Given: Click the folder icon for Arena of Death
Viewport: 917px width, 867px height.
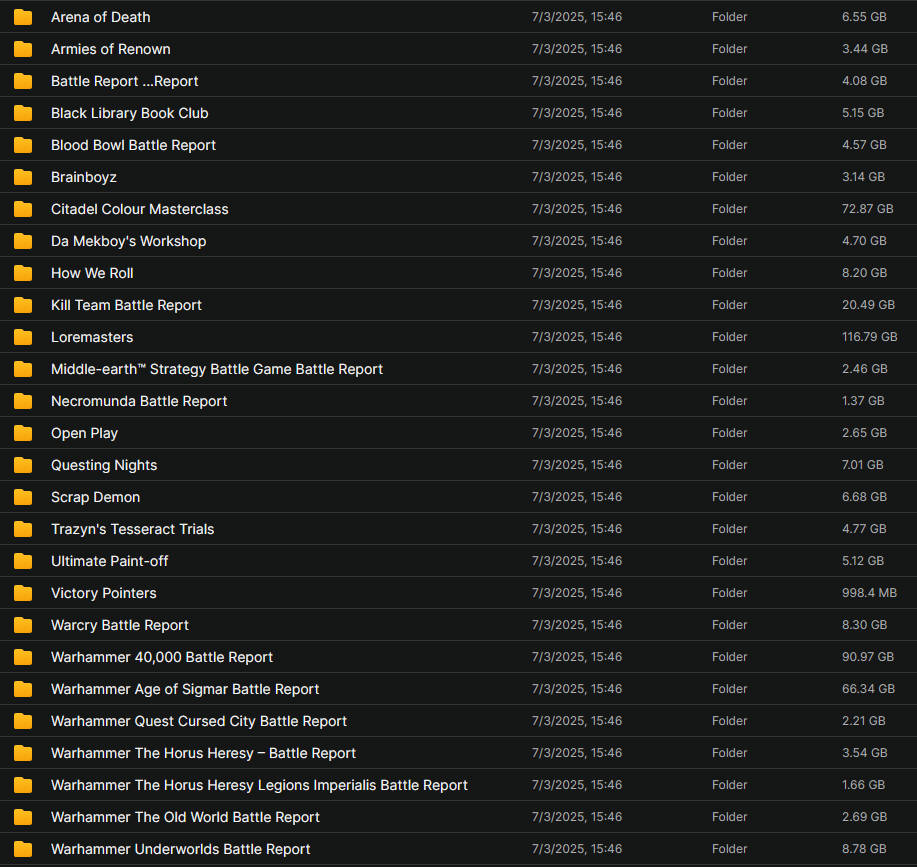Looking at the screenshot, I should tap(23, 17).
